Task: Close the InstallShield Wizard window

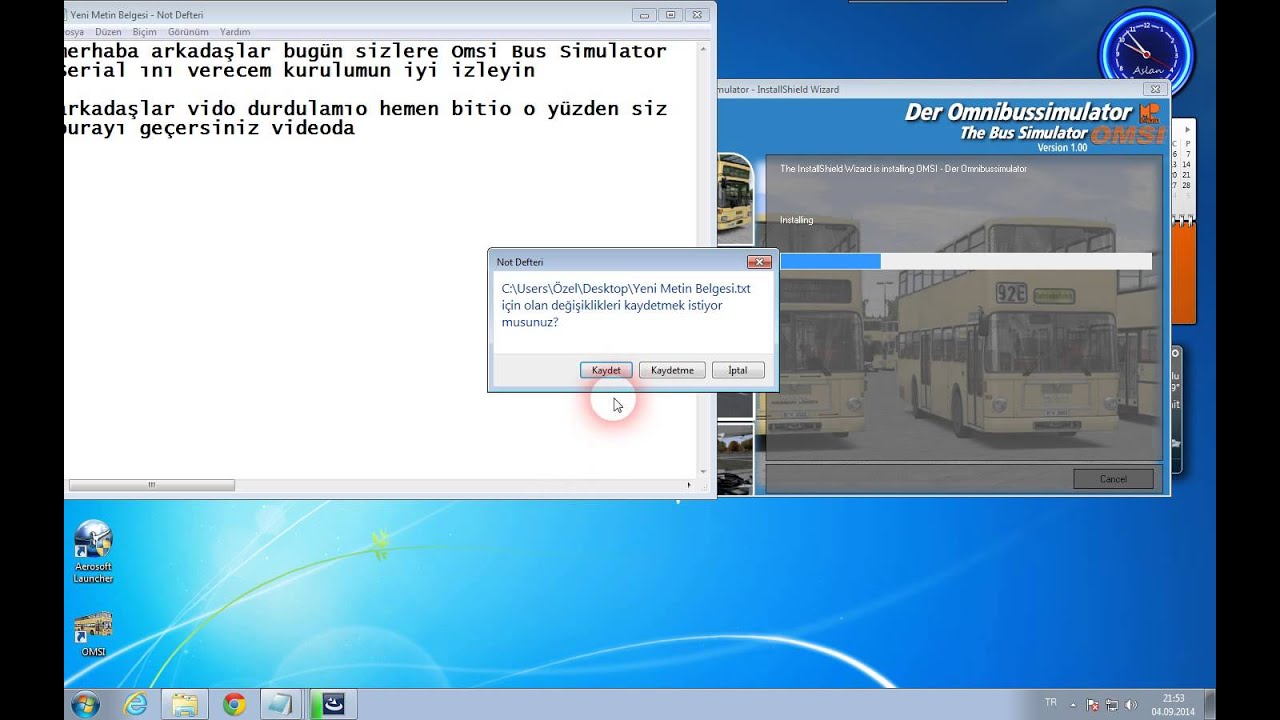Action: coord(1155,89)
